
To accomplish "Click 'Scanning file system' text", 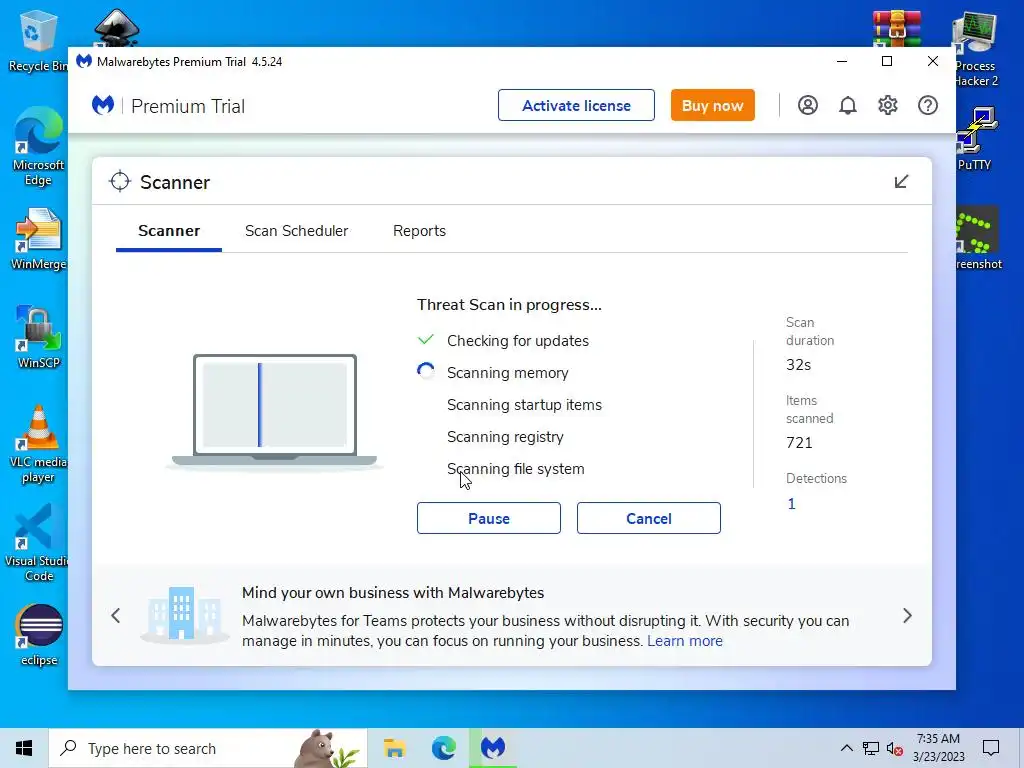I will [x=515, y=469].
